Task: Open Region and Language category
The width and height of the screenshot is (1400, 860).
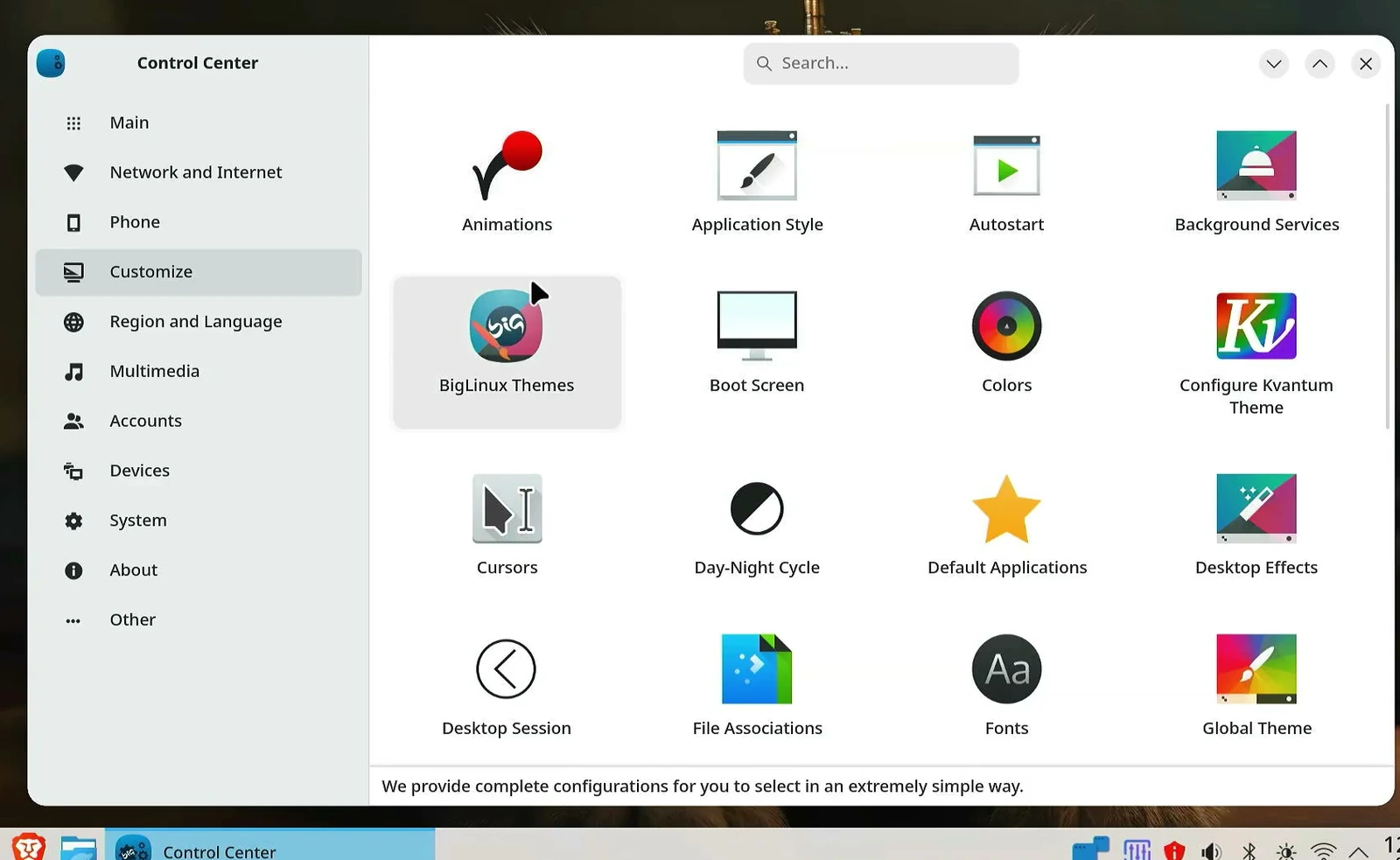Action: (x=199, y=322)
